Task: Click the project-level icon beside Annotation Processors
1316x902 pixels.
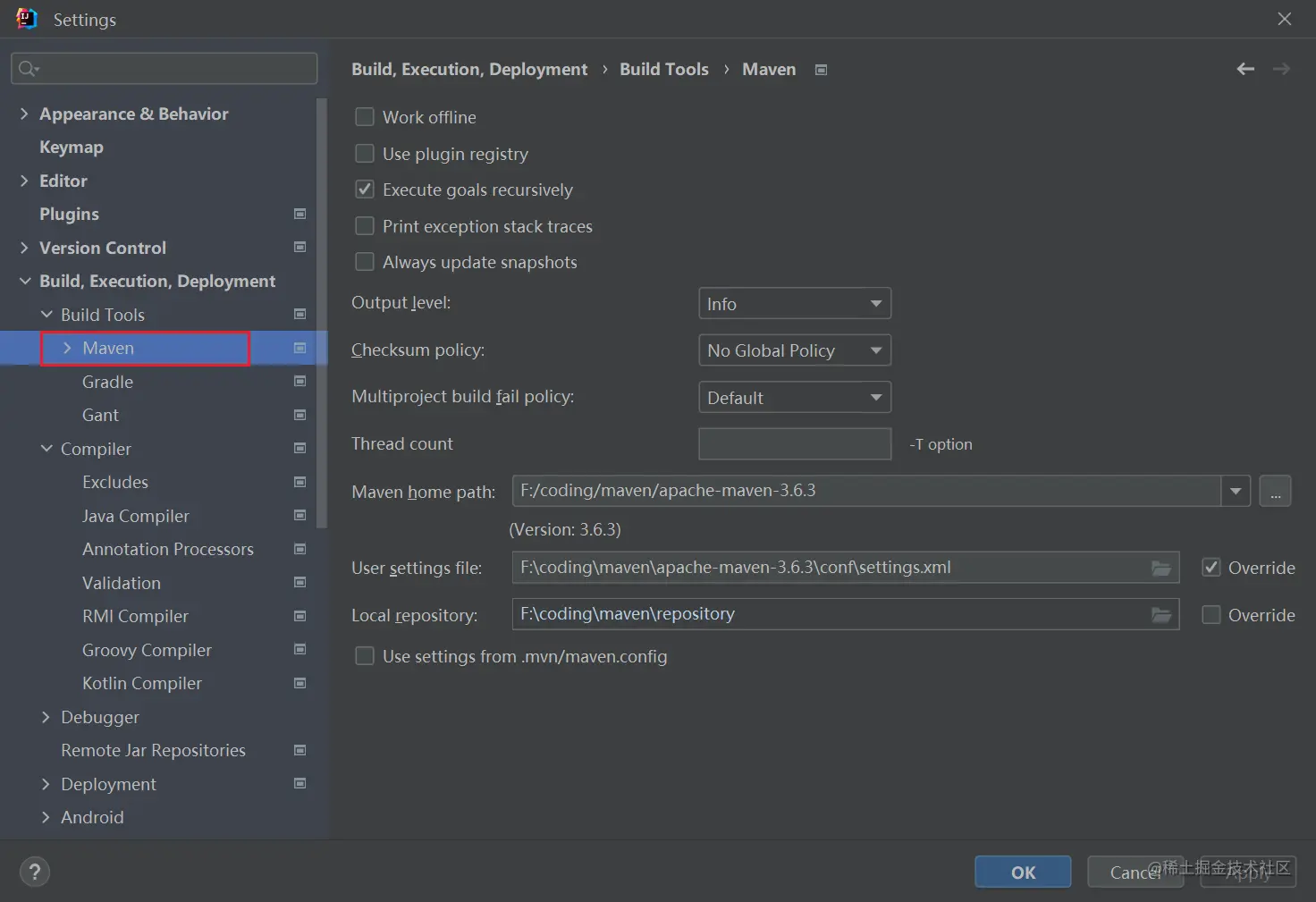Action: [x=300, y=549]
